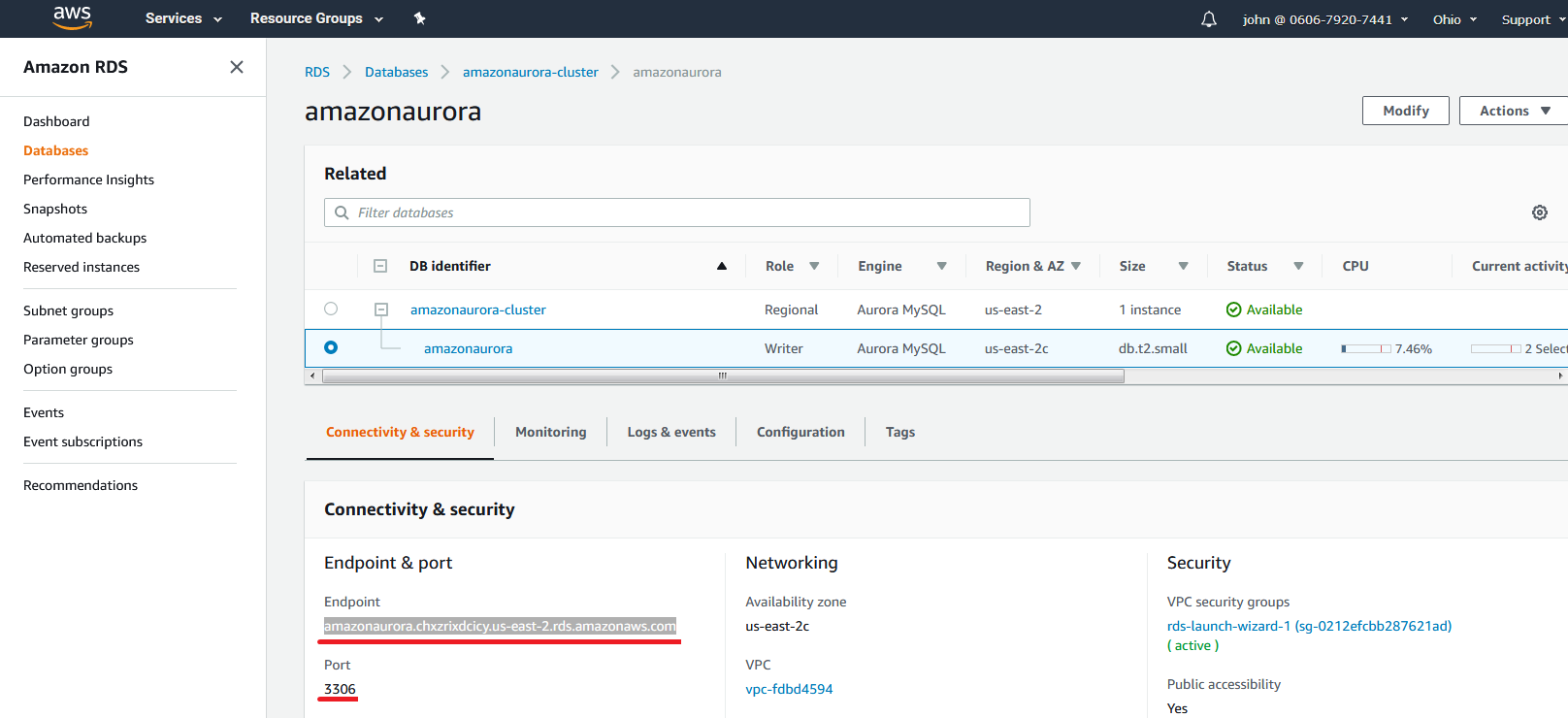Viewport: 1568px width, 718px height.
Task: Click the CPU 7.46% usage bar
Action: pyautogui.click(x=1366, y=348)
